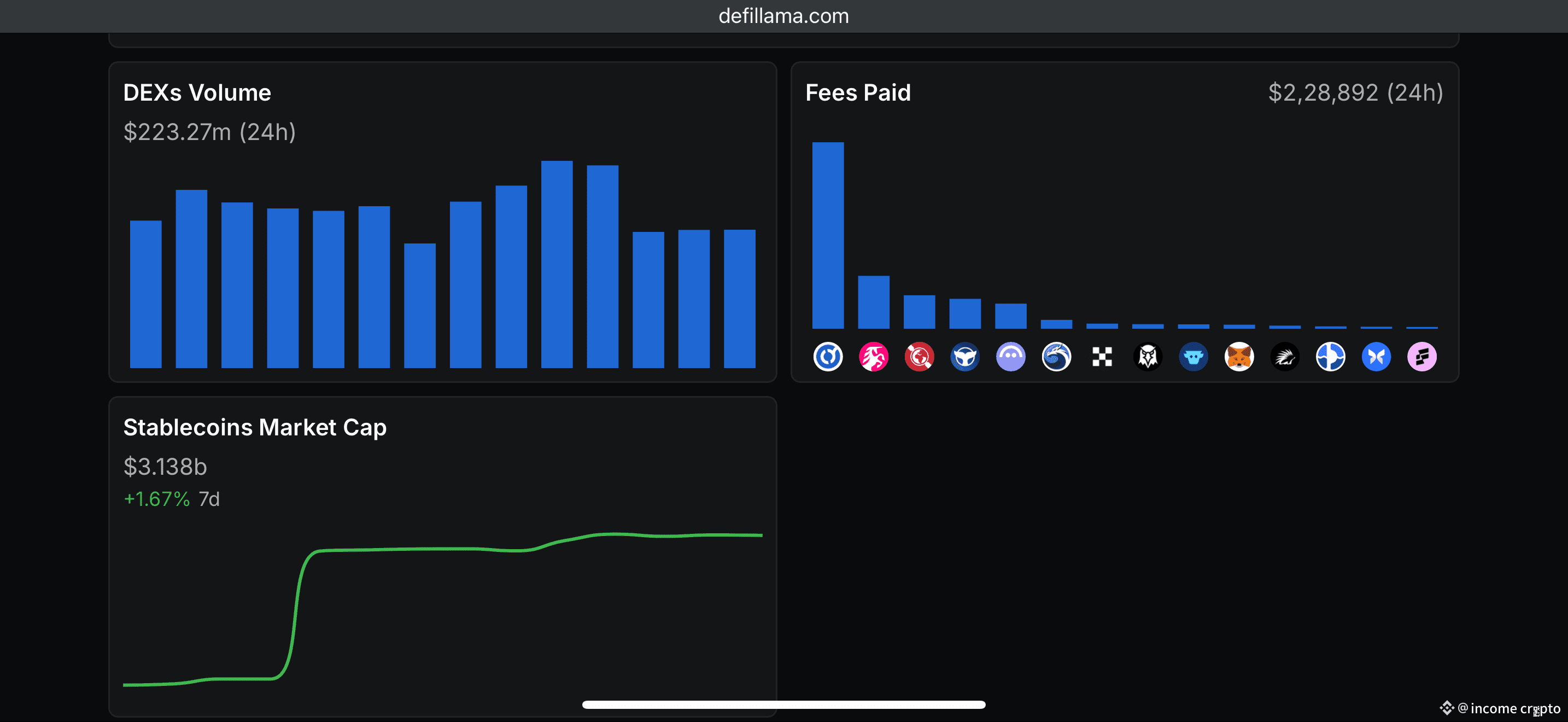The image size is (1568, 722).
Task: Click the white home indicator bar
Action: [783, 704]
